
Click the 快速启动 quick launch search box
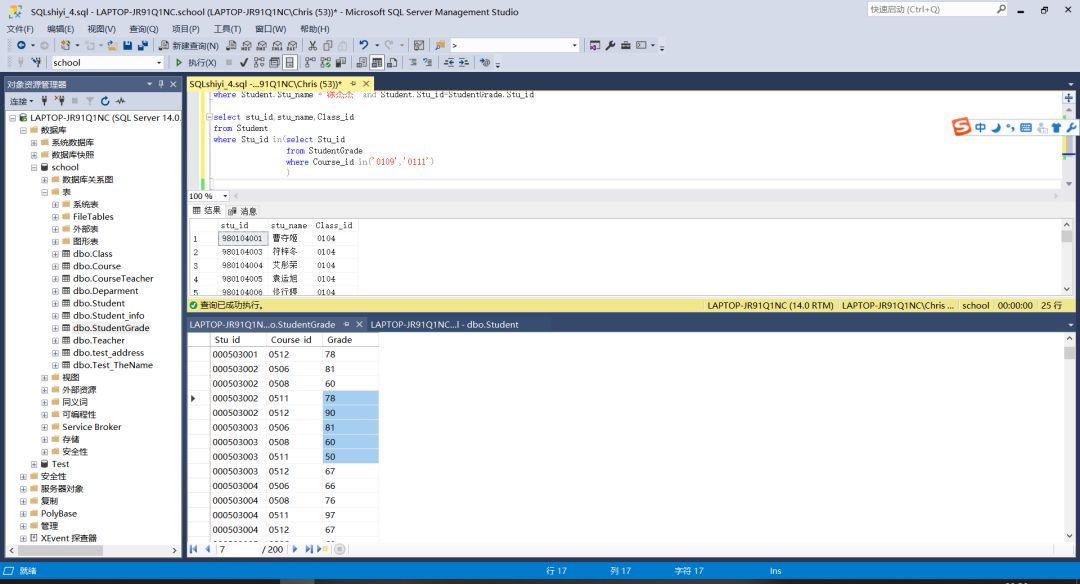pos(930,9)
